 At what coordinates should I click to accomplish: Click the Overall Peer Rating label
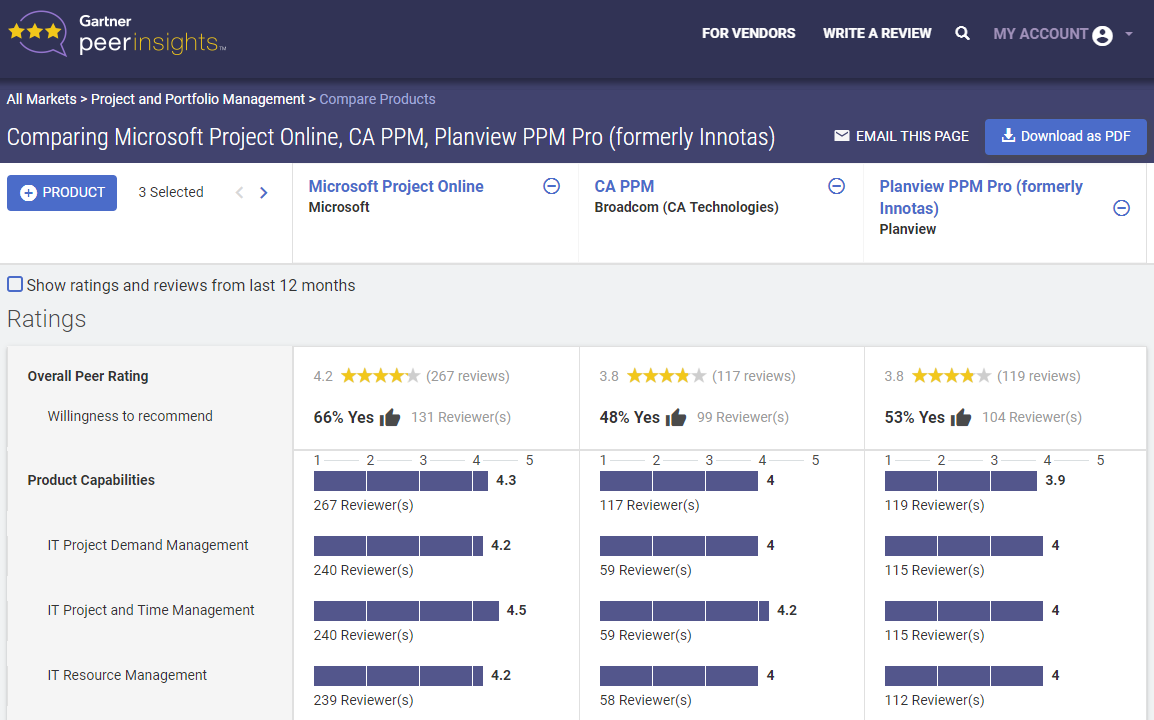click(x=88, y=376)
